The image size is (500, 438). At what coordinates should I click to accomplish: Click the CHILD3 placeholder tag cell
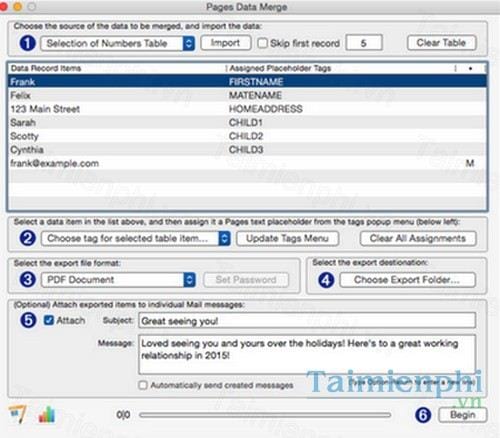pyautogui.click(x=246, y=150)
